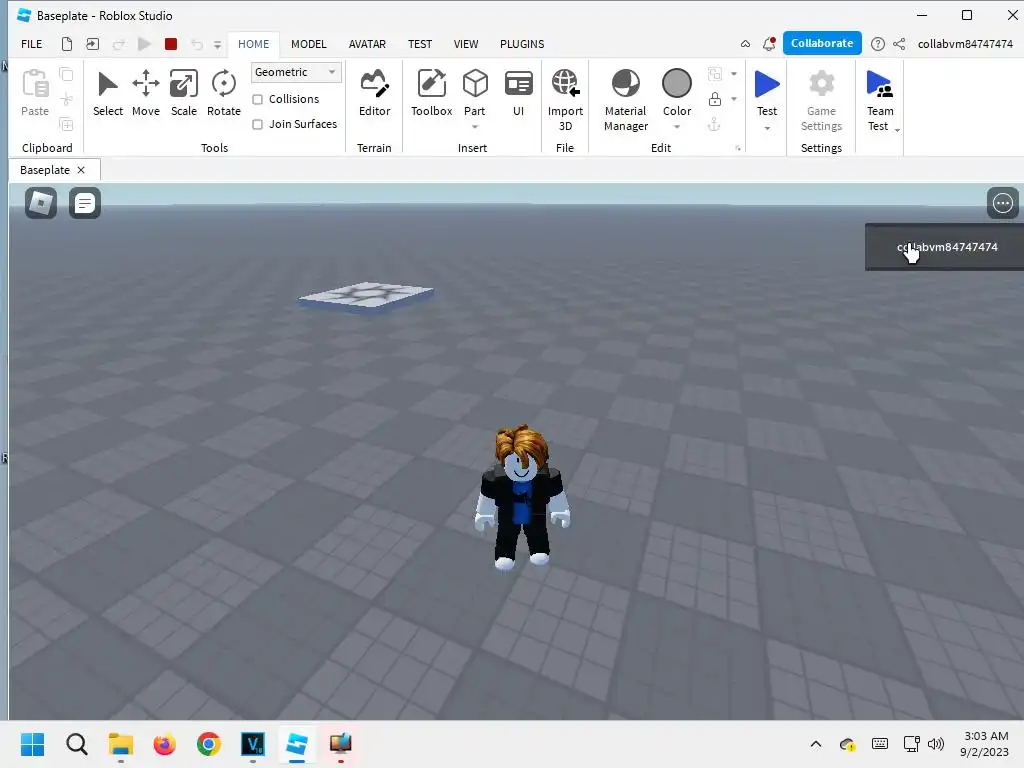This screenshot has height=768, width=1024.
Task: Click collabvm84747474 in the player list
Action: pyautogui.click(x=946, y=247)
